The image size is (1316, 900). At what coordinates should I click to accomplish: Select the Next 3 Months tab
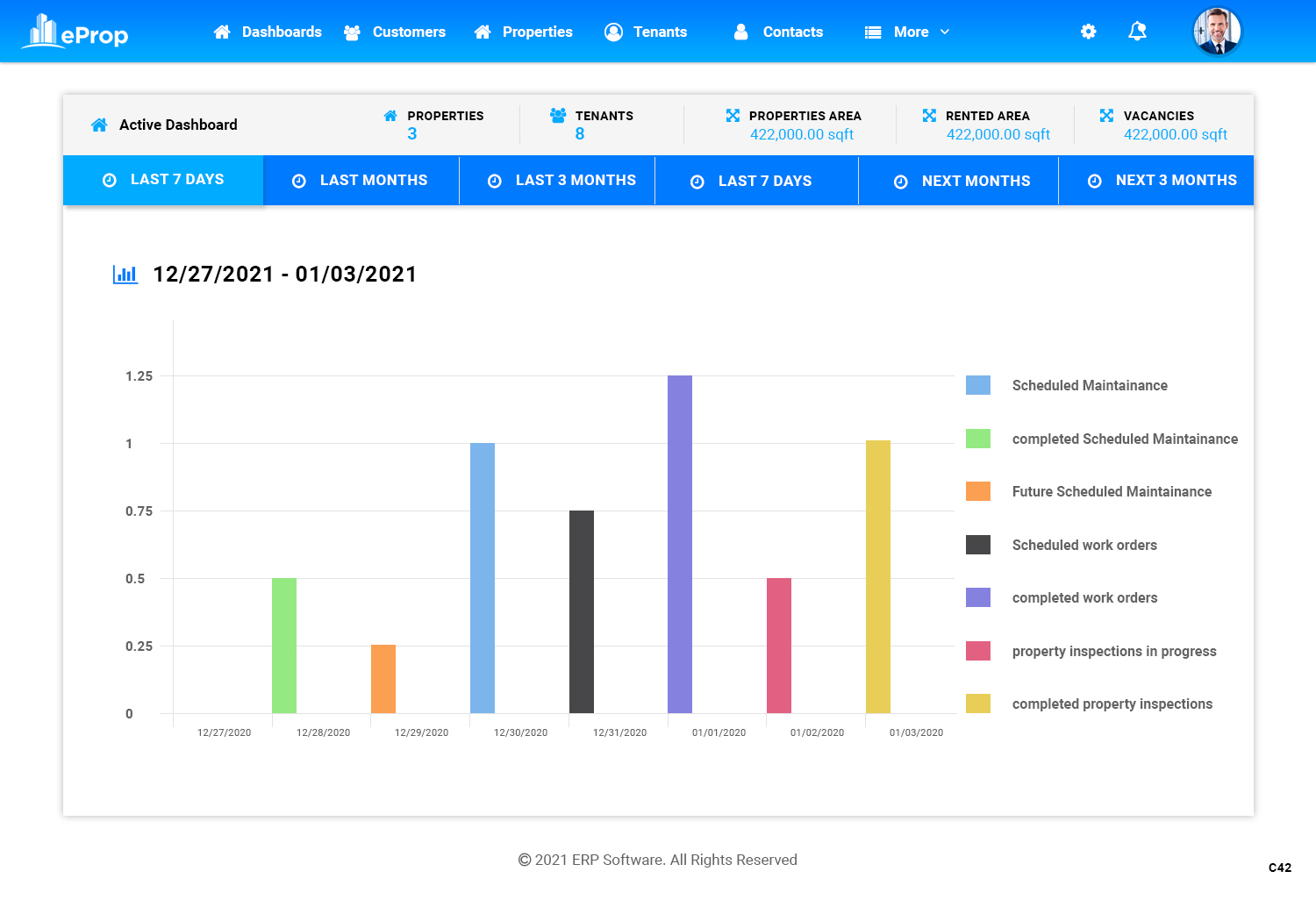point(1162,181)
